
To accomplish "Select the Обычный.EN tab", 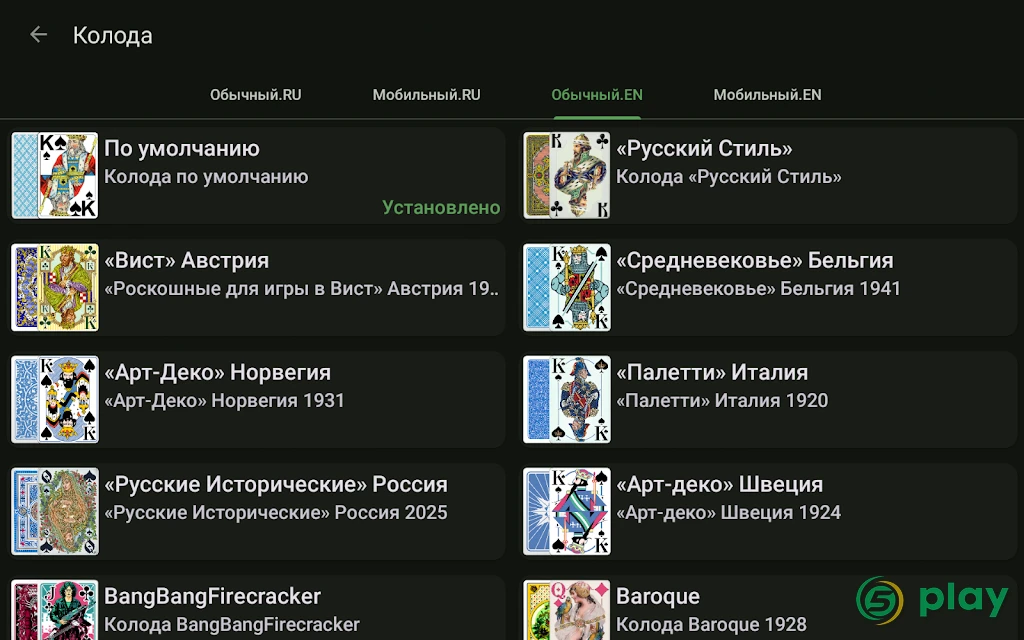I will coord(597,95).
